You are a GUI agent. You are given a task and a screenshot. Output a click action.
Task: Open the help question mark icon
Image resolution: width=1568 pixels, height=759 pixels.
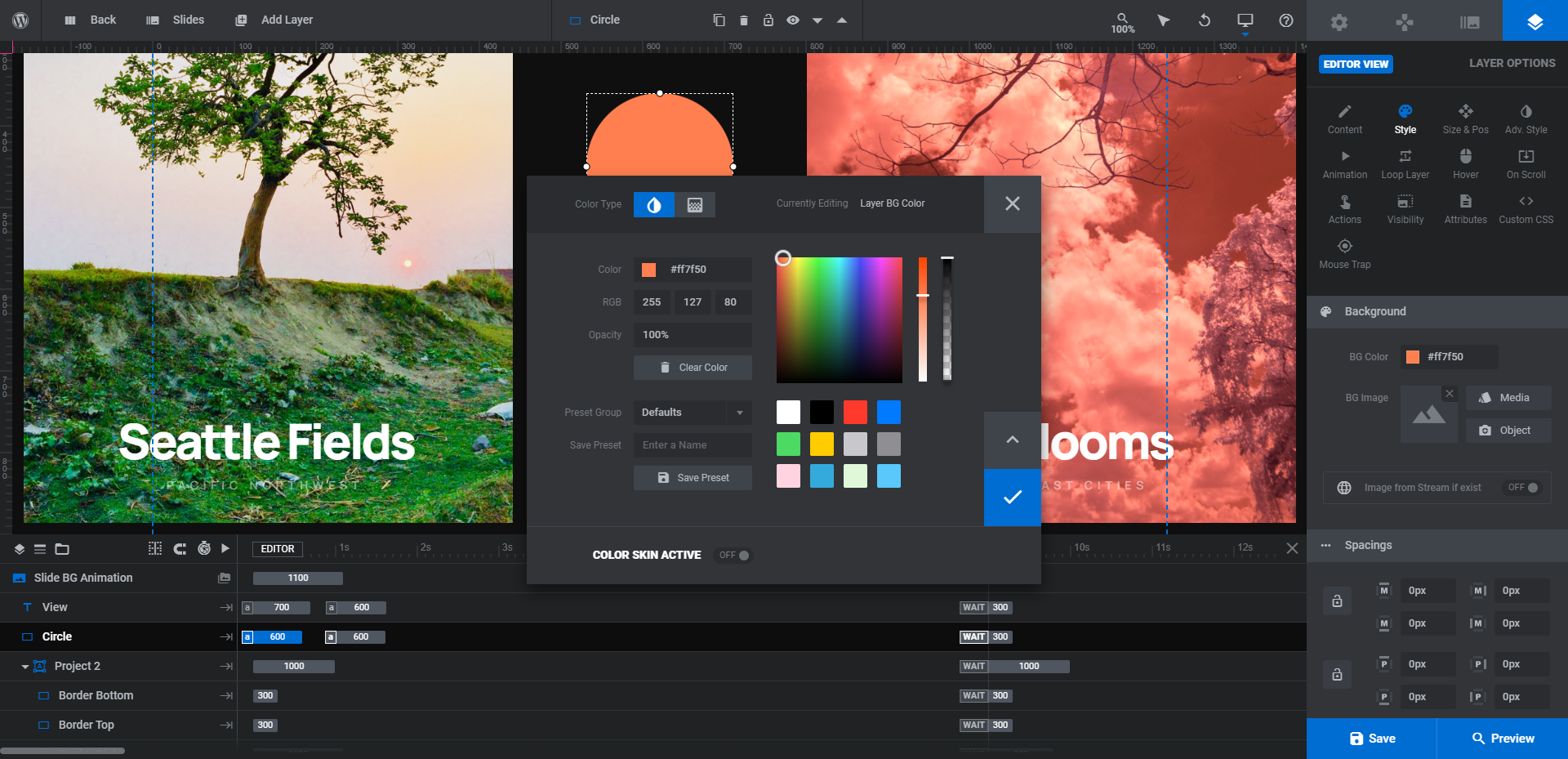[x=1285, y=20]
